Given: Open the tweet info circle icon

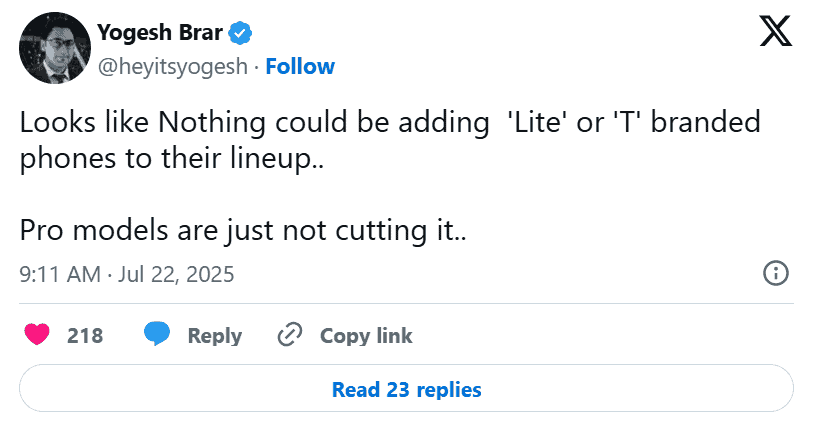Looking at the screenshot, I should pos(776,273).
